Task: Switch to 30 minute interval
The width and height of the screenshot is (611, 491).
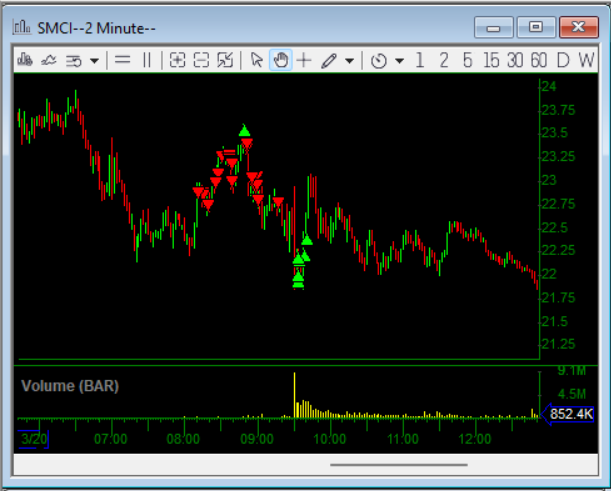Action: [x=515, y=60]
